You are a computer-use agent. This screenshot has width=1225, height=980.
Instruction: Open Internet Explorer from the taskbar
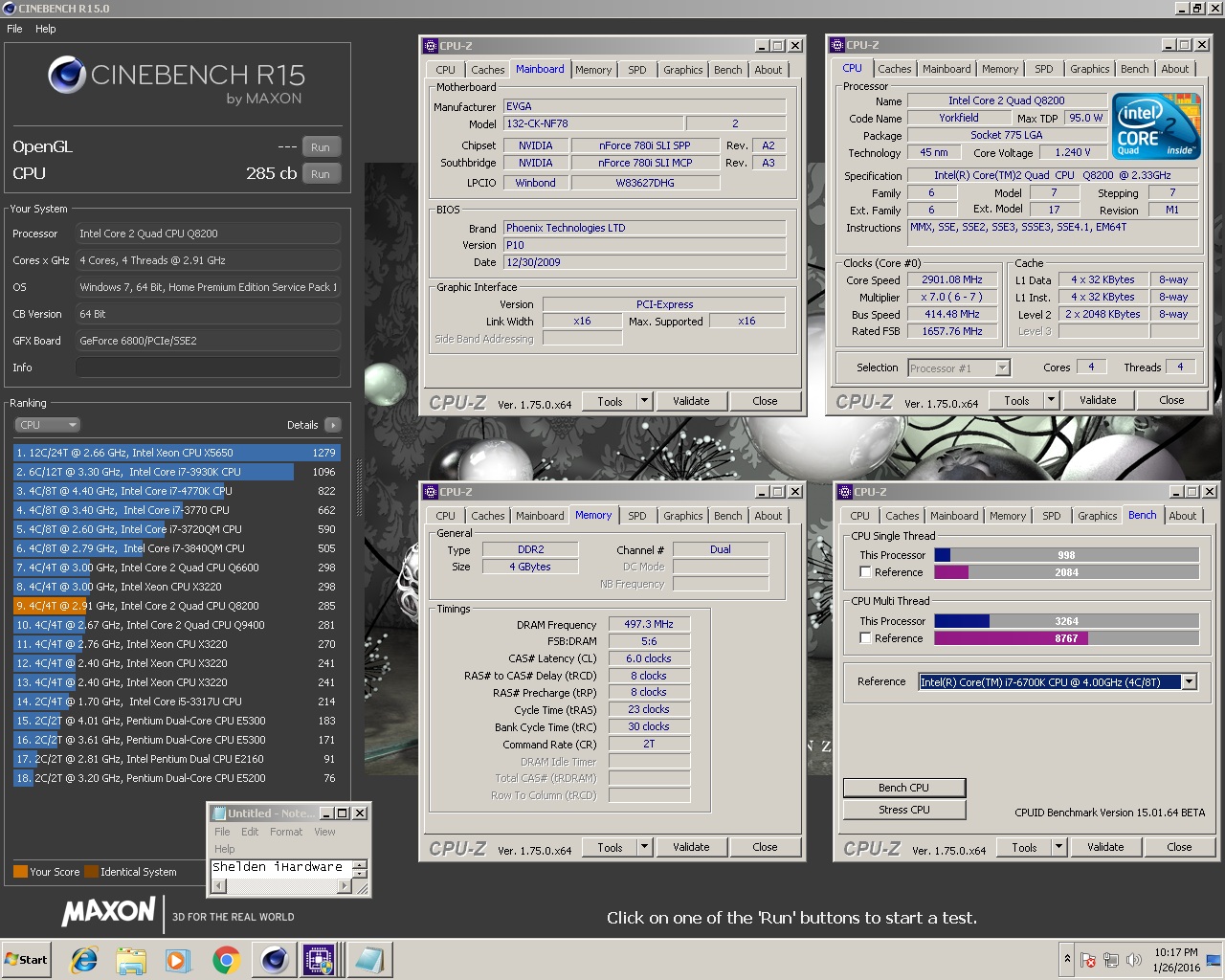[84, 960]
